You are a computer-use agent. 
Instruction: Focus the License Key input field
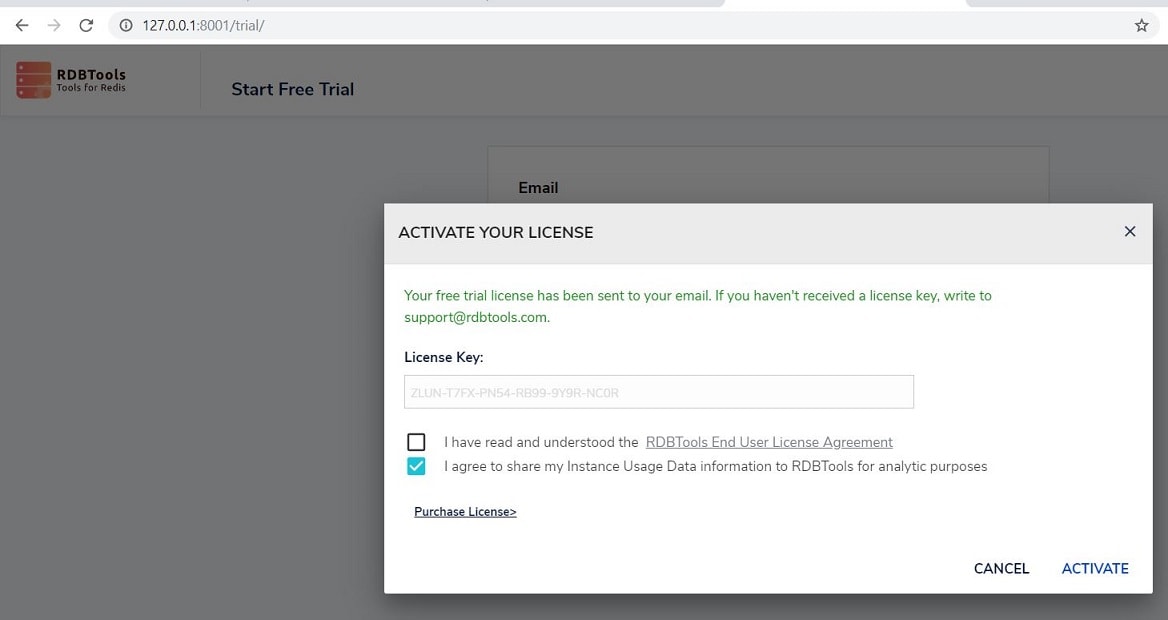pos(658,392)
